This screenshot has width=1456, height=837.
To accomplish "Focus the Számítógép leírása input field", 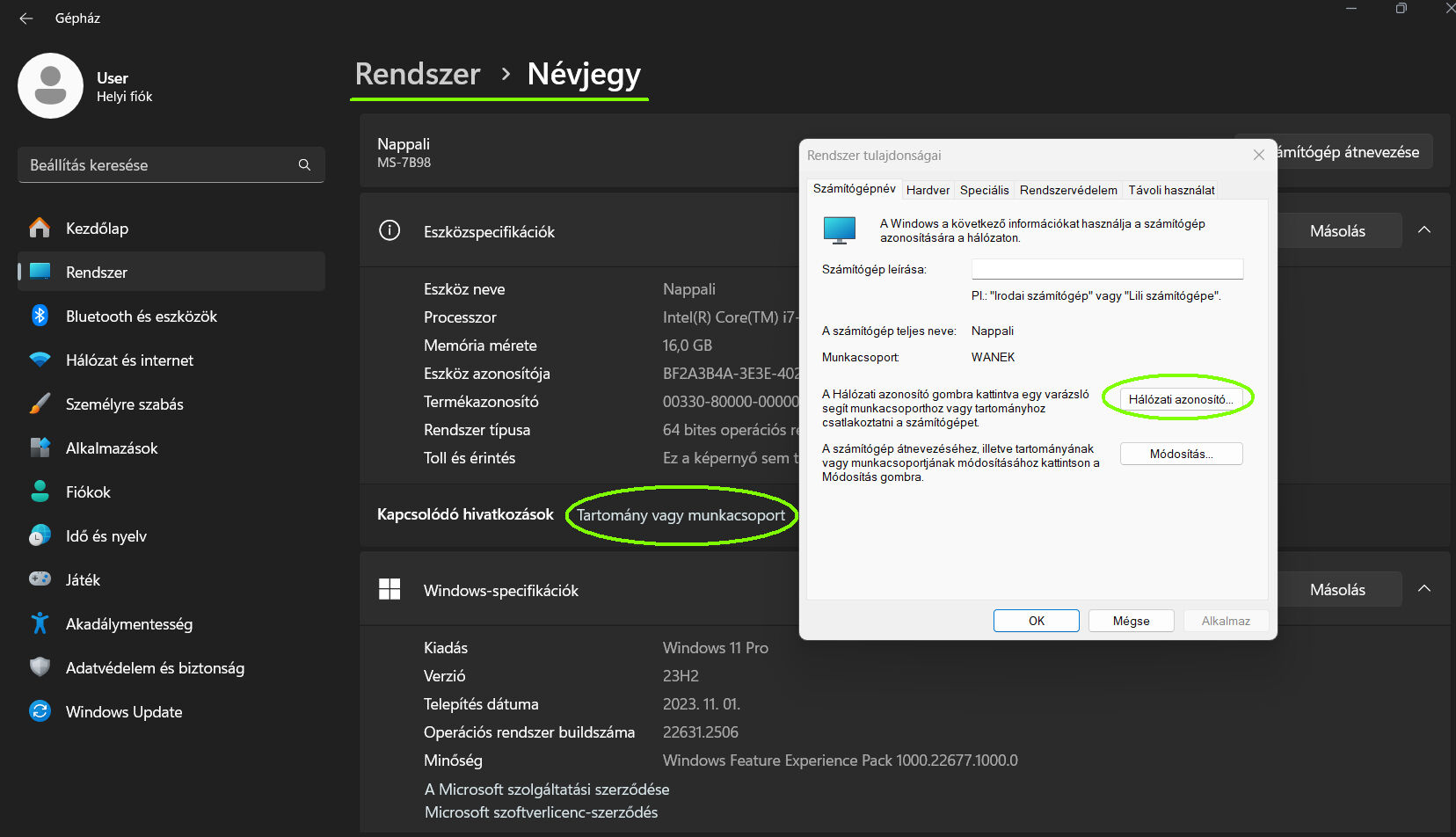I will 1107,269.
